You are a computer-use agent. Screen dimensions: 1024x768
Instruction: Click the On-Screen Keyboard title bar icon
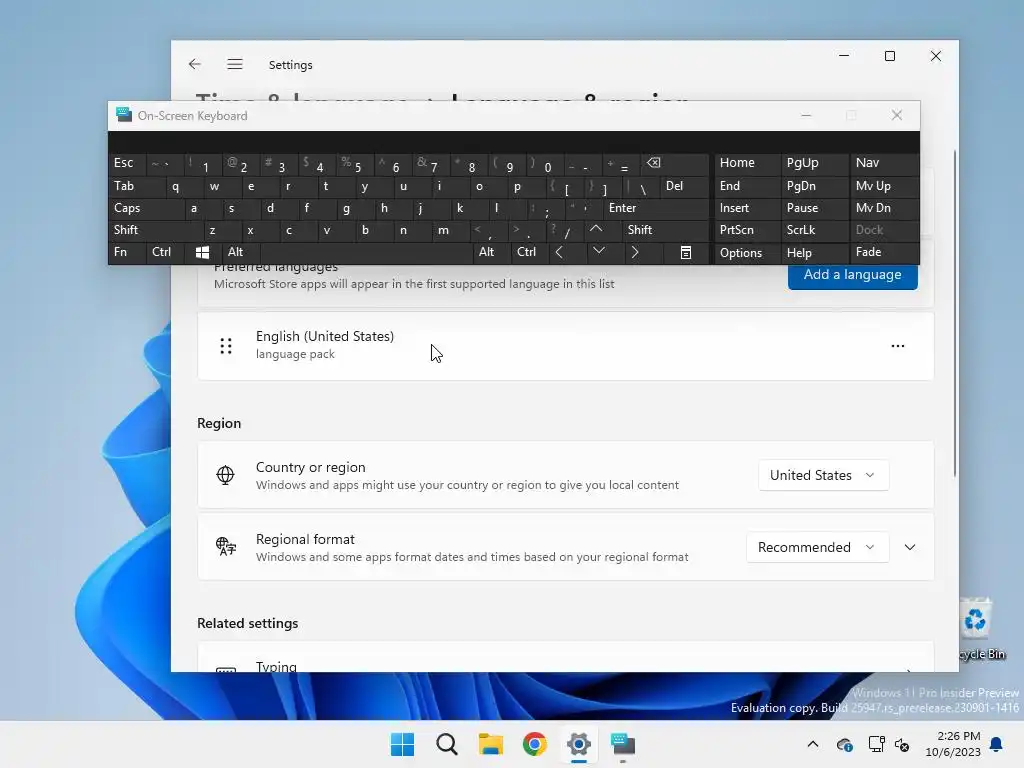[x=123, y=115]
